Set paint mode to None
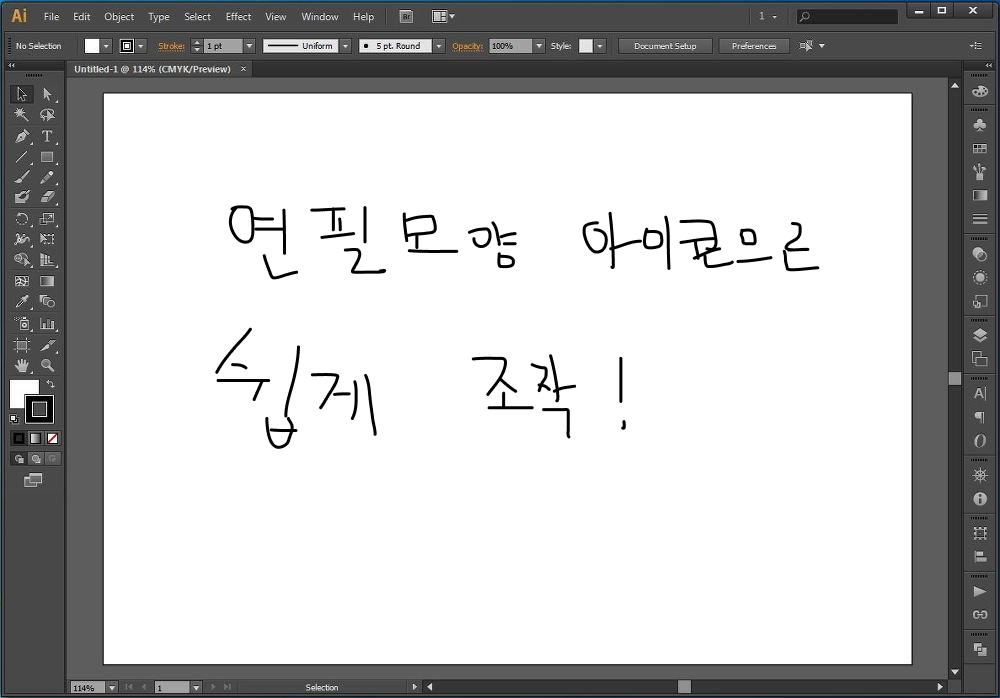This screenshot has width=1000, height=698. pos(52,438)
